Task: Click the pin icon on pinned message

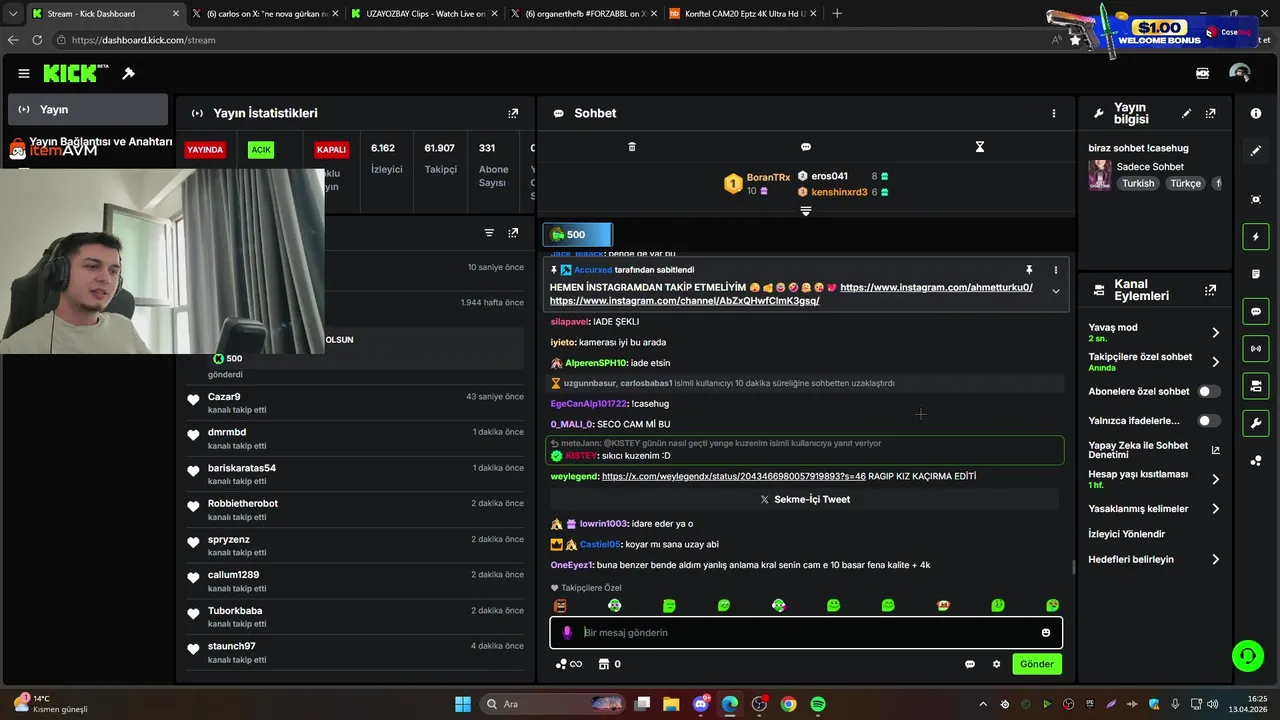Action: tap(1028, 270)
